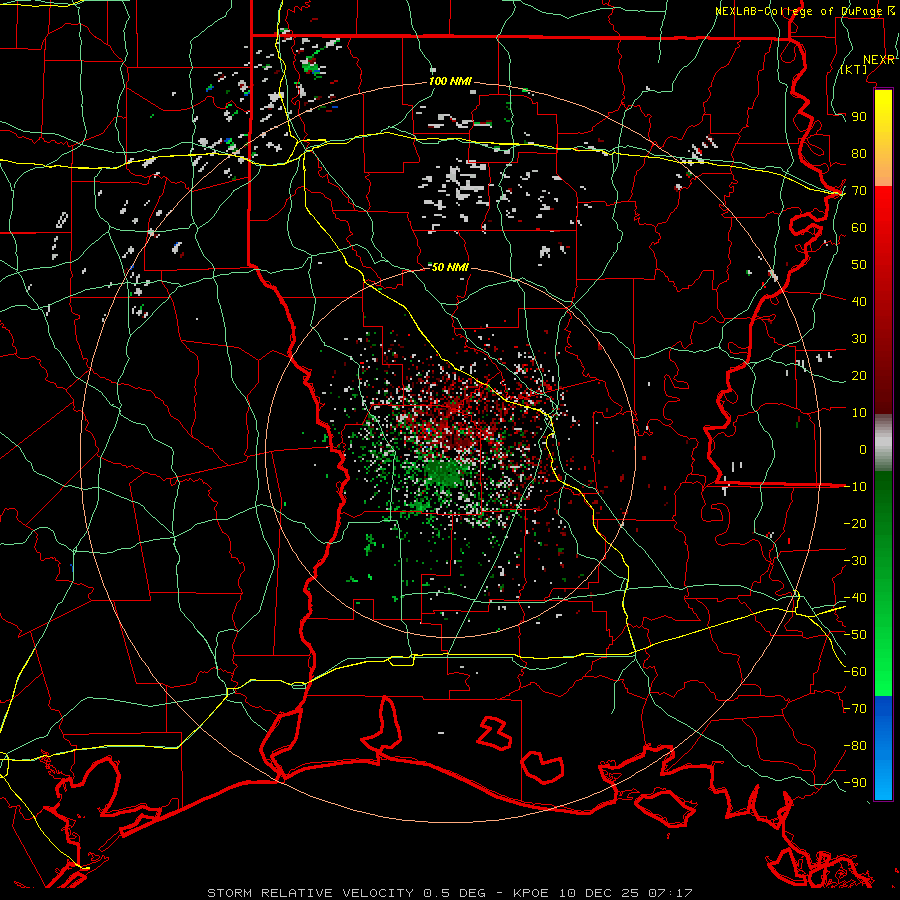Click the -90 kt scale value

[855, 783]
